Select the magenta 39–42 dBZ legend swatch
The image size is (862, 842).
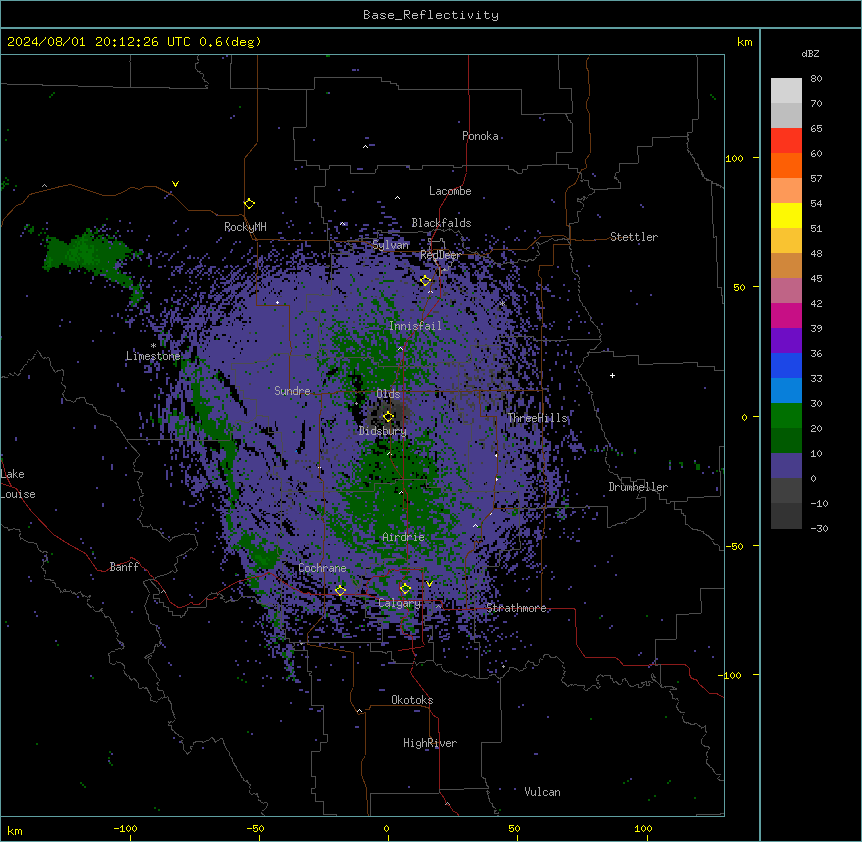pyautogui.click(x=786, y=315)
